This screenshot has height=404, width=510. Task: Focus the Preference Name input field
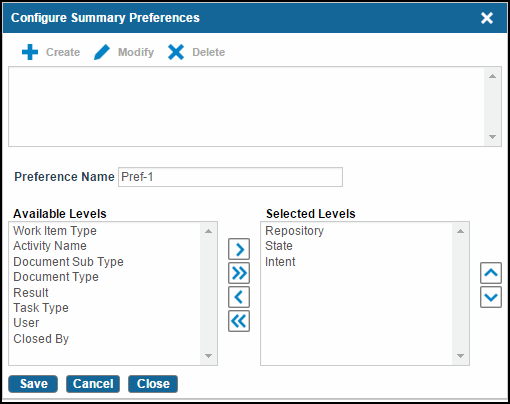pos(230,177)
